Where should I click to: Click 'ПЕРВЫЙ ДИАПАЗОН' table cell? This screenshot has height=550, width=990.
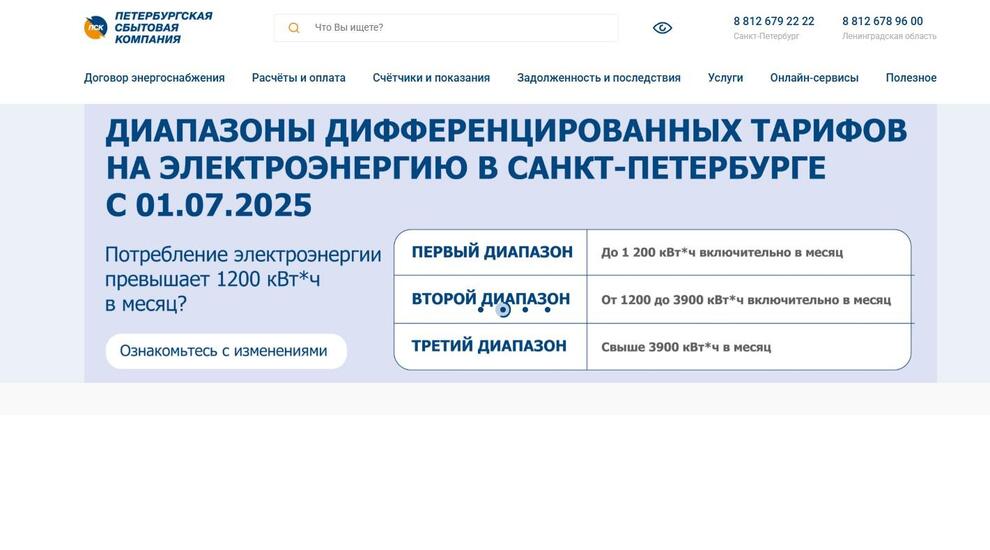click(491, 252)
